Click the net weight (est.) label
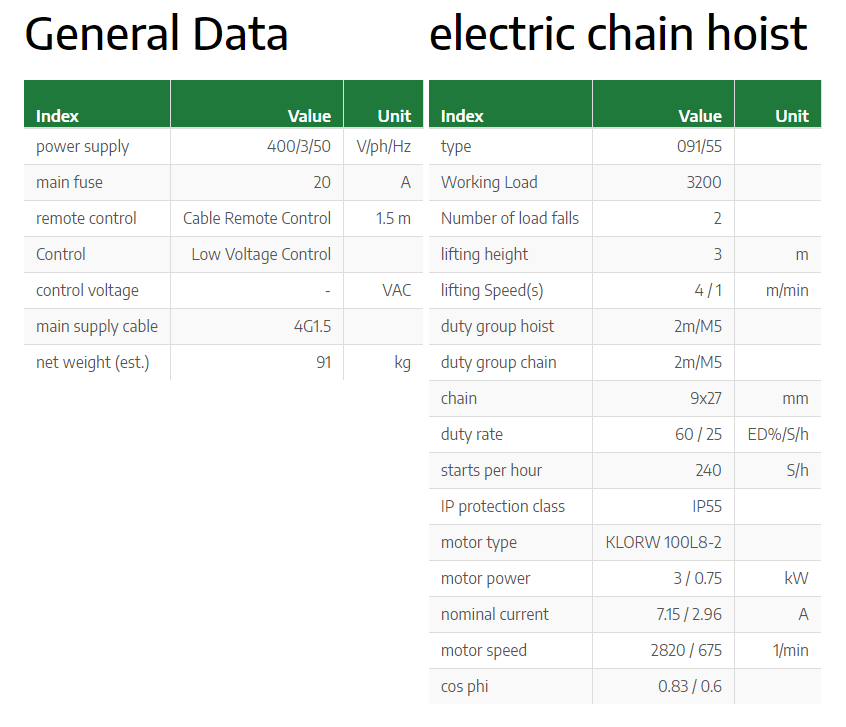846x727 pixels. point(92,363)
